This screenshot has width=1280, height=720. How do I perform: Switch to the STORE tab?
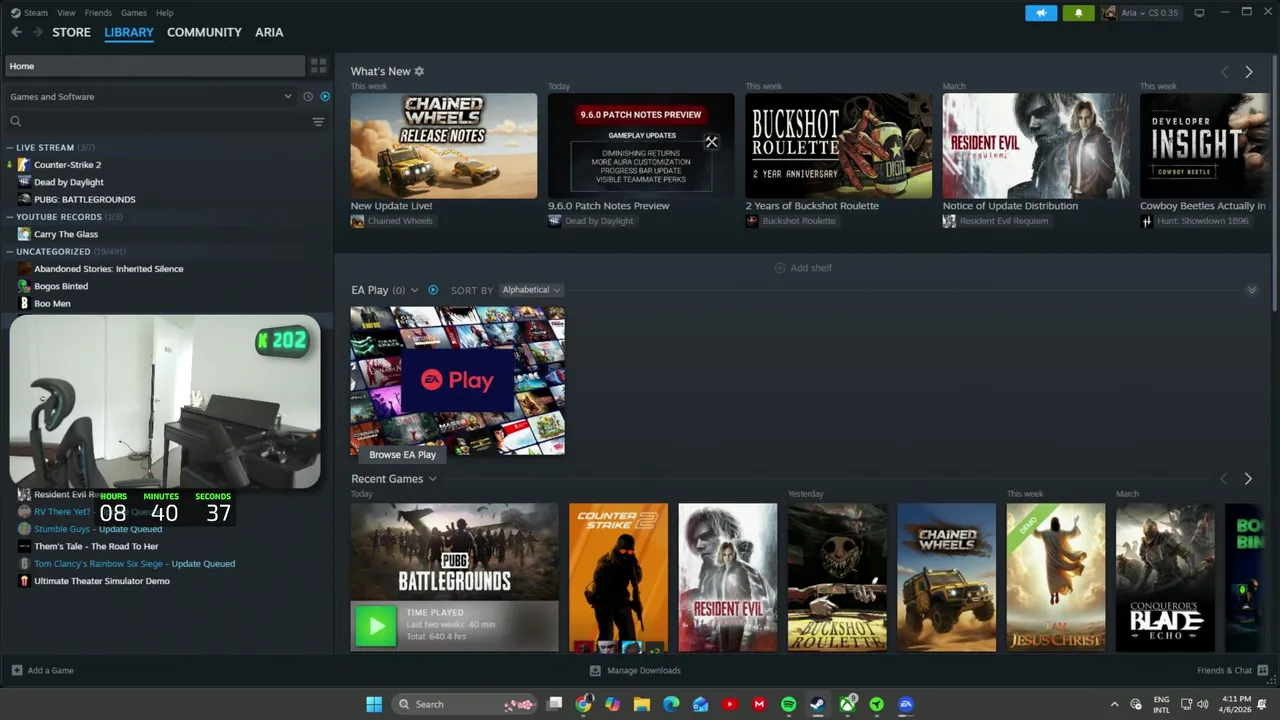(71, 32)
